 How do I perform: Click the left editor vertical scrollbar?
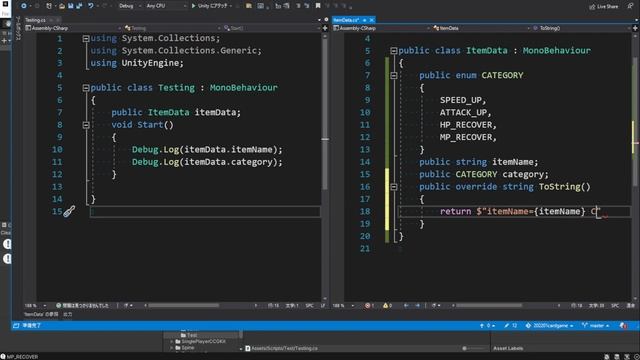[325, 114]
